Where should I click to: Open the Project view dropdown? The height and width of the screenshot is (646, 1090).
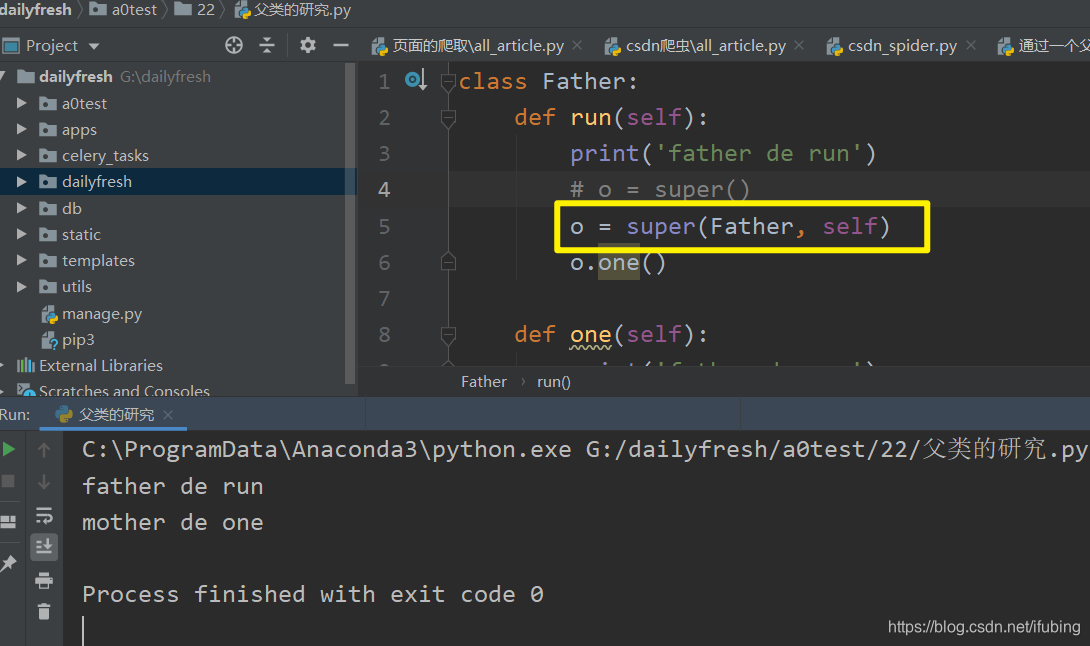coord(94,47)
